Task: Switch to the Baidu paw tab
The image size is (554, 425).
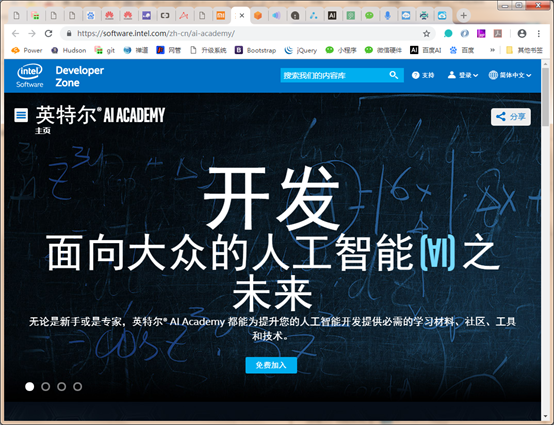Action: coord(91,16)
